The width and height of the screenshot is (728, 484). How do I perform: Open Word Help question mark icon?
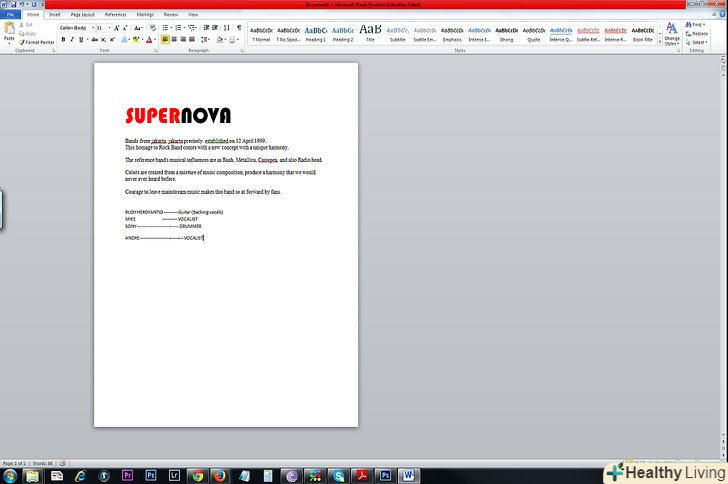click(x=722, y=15)
